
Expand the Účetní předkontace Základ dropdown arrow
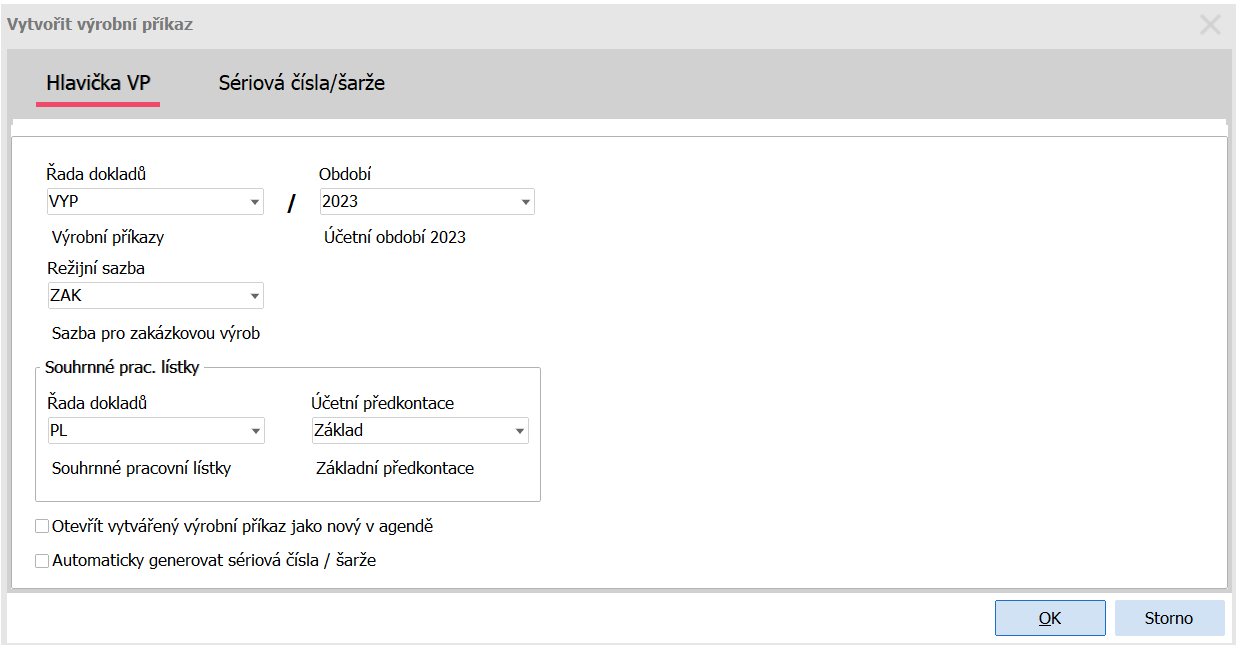pyautogui.click(x=520, y=431)
